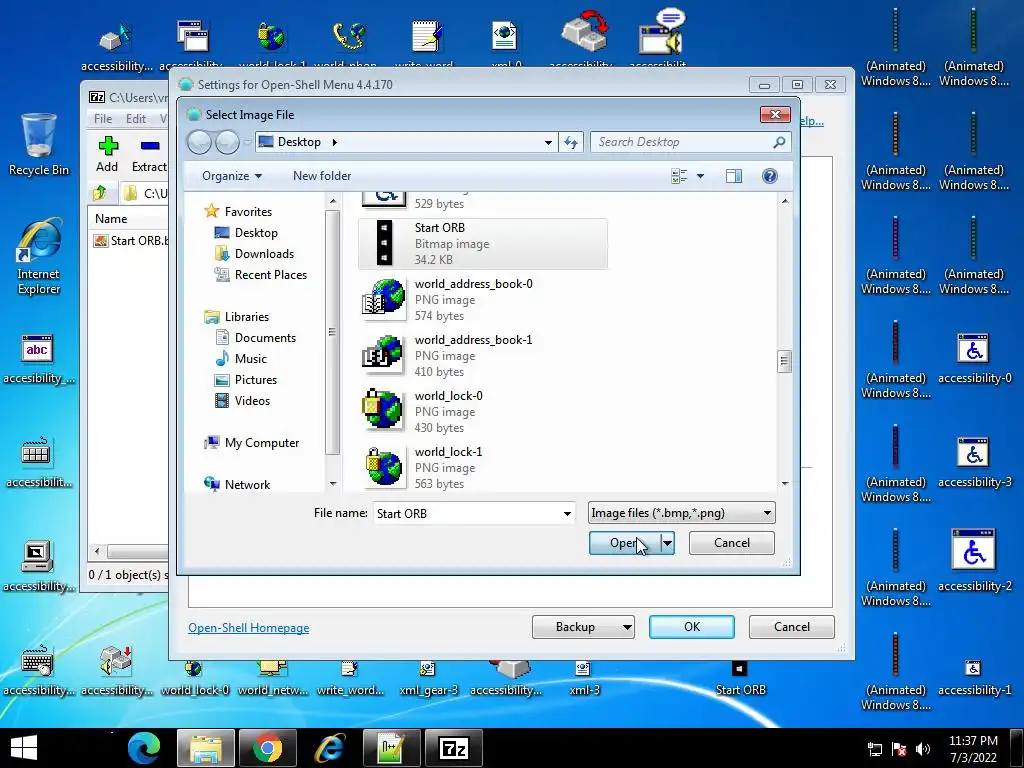Viewport: 1024px width, 768px height.
Task: Open Videos library
Action: pyautogui.click(x=243, y=400)
